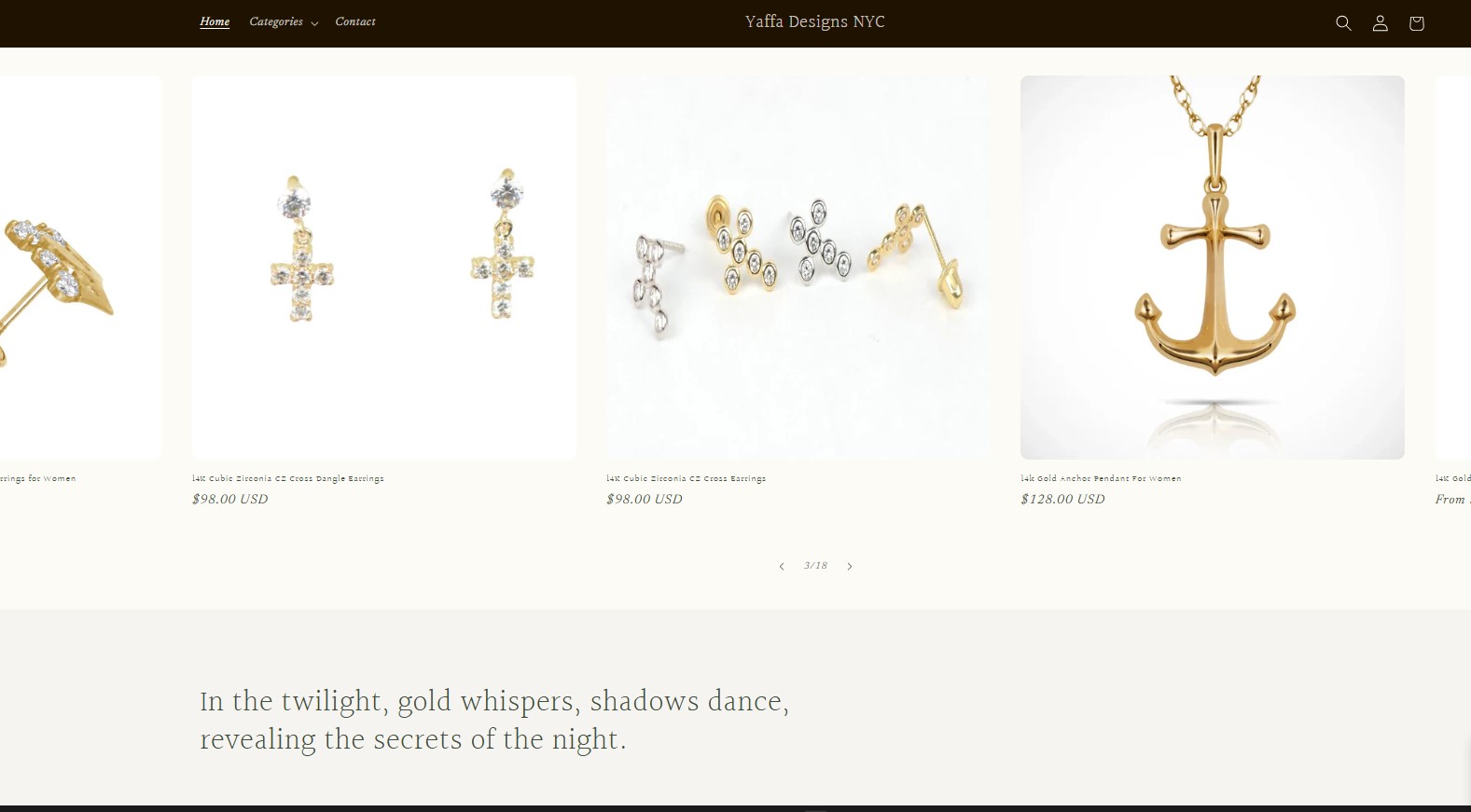Click the Categories chevron arrow
This screenshot has height=812, width=1471.
tap(314, 23)
